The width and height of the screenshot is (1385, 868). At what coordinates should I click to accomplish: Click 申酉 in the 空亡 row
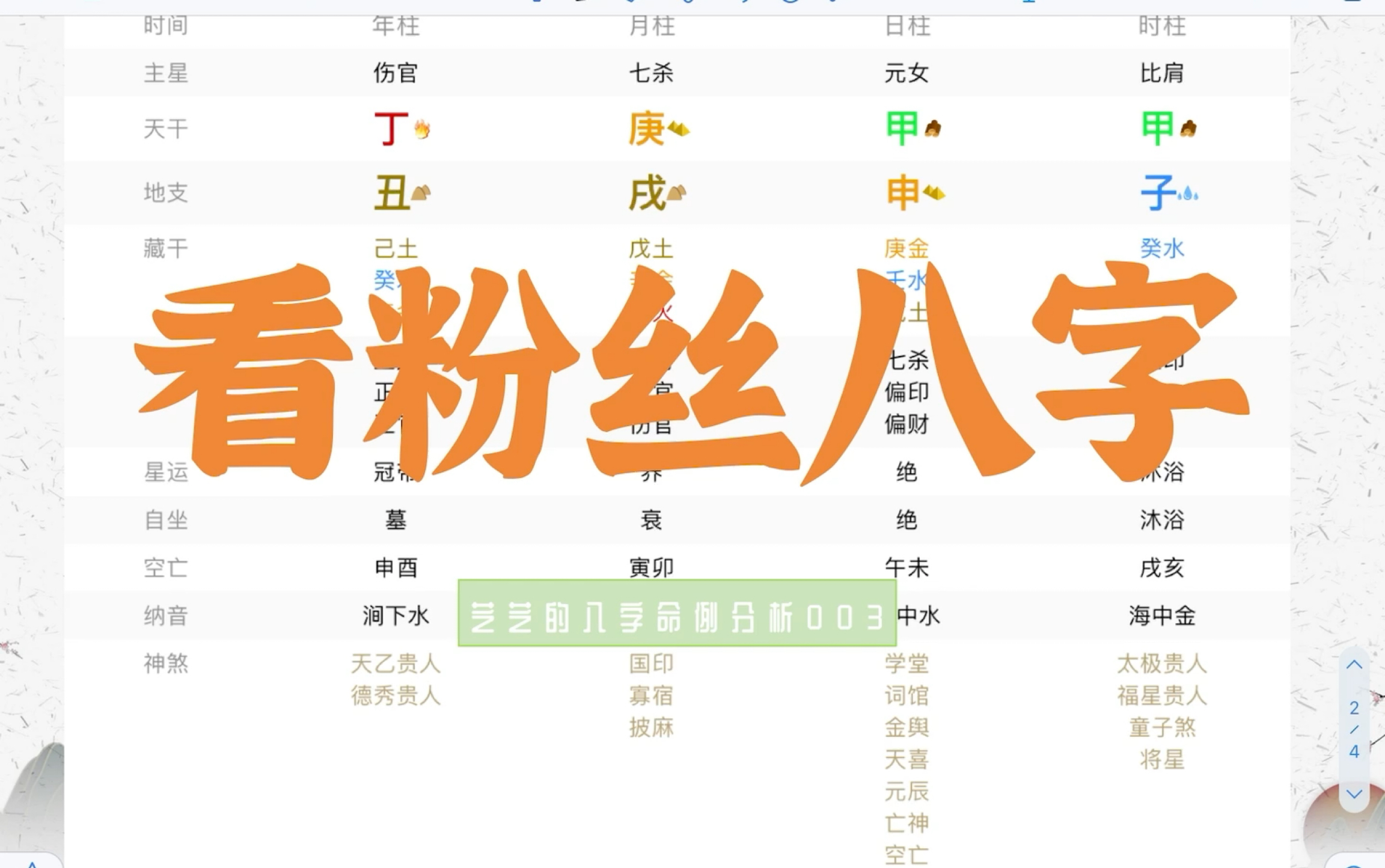pyautogui.click(x=396, y=567)
